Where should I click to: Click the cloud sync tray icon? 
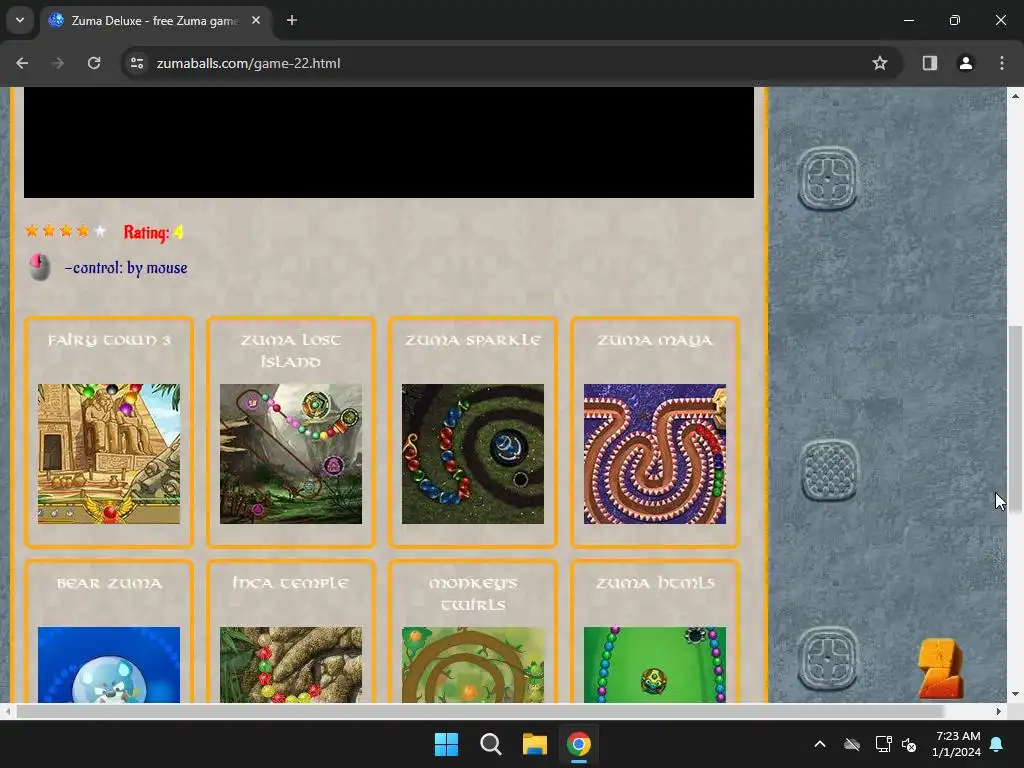coord(852,744)
